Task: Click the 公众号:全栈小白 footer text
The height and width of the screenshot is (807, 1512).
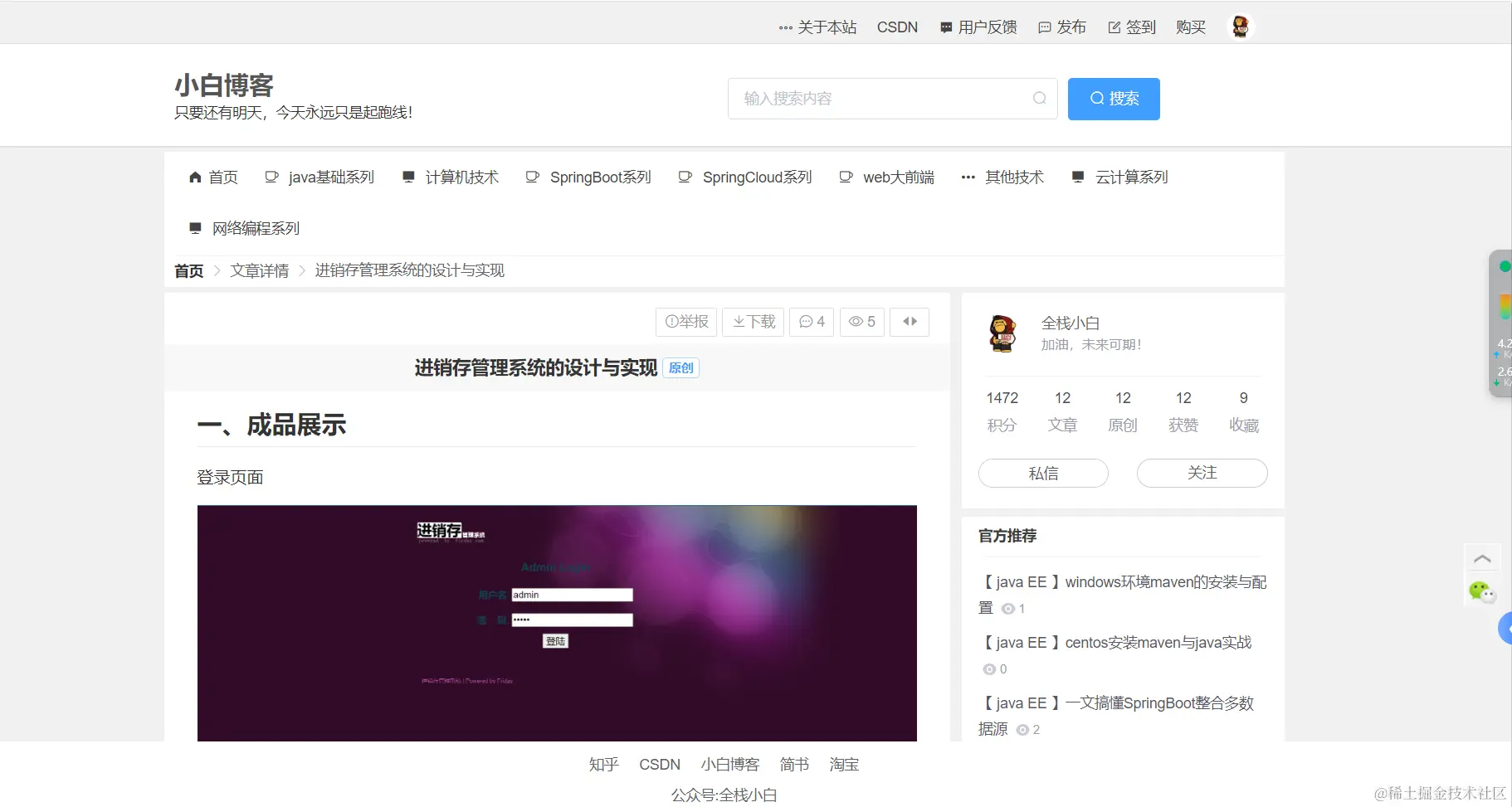Action: 724,795
